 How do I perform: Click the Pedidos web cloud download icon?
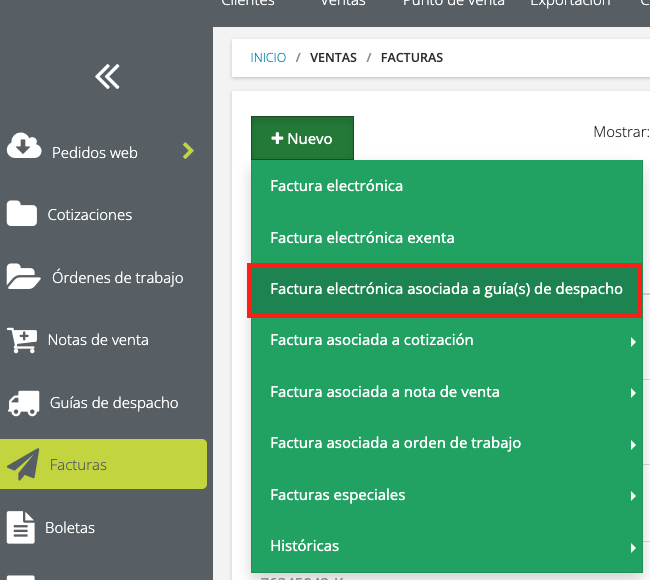24,146
